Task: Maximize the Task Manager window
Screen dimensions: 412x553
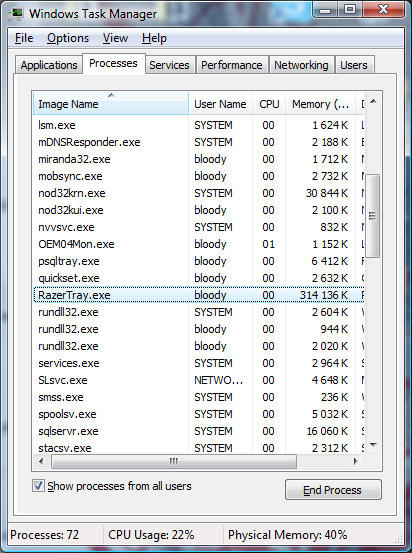Action: [x=350, y=10]
